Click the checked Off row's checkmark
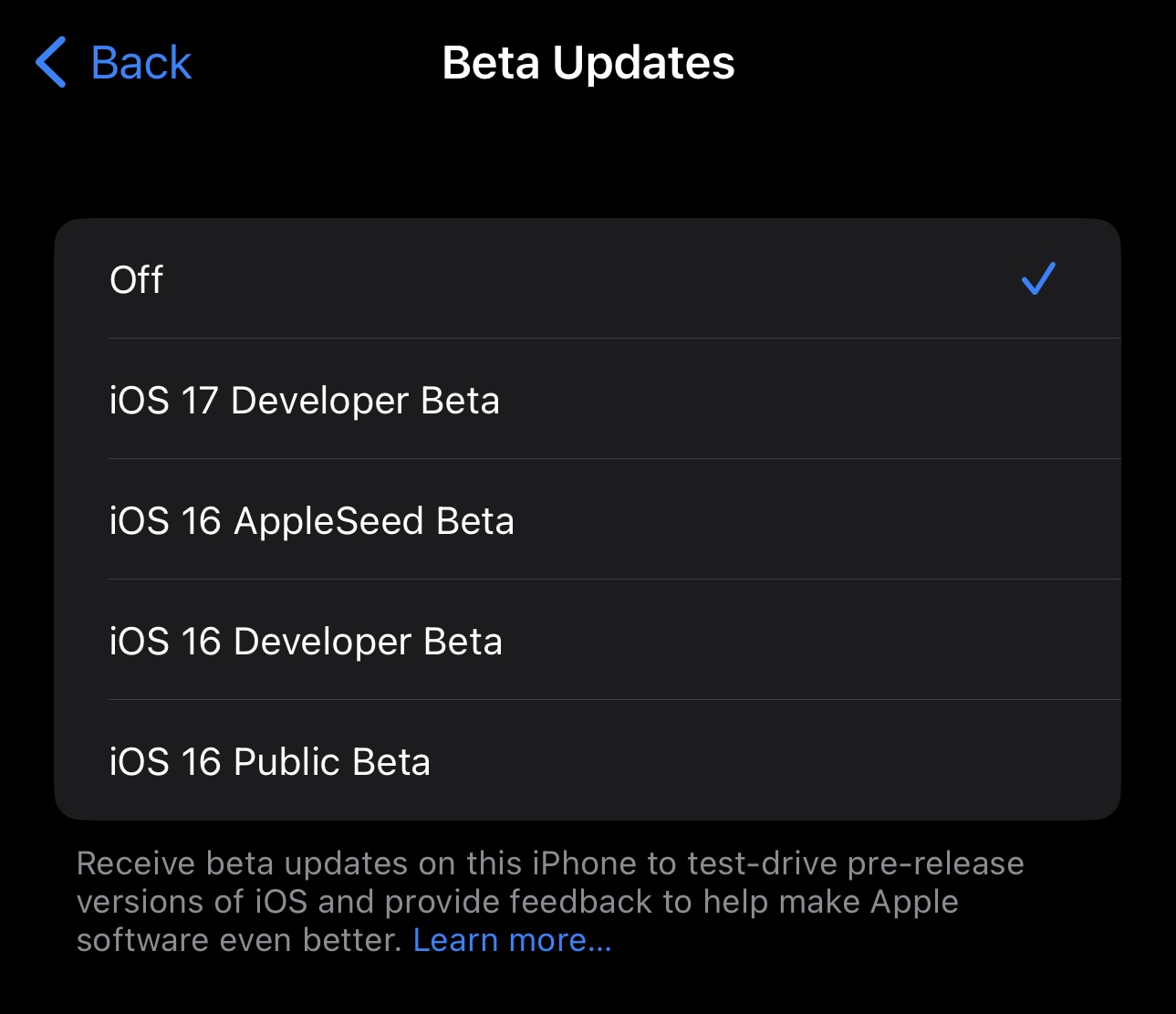Screen dimensions: 1176x1014 pyautogui.click(x=1038, y=279)
